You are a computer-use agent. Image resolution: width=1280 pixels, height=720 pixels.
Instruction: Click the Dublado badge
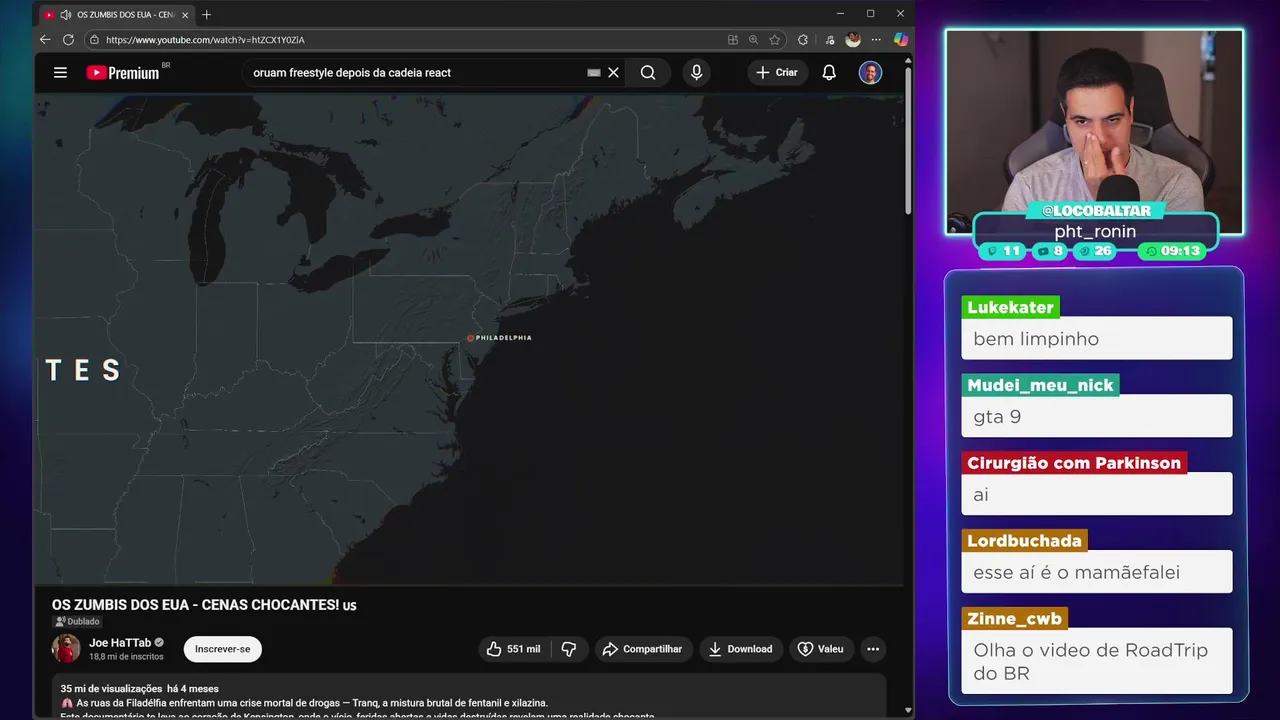(77, 621)
